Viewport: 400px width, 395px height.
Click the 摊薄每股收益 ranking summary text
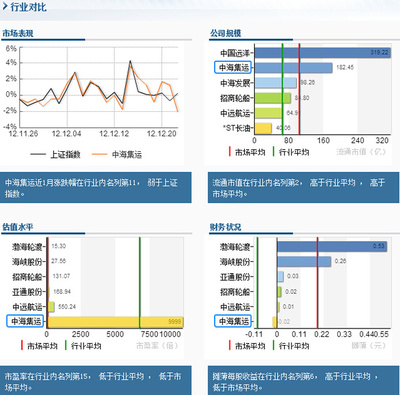(x=296, y=381)
